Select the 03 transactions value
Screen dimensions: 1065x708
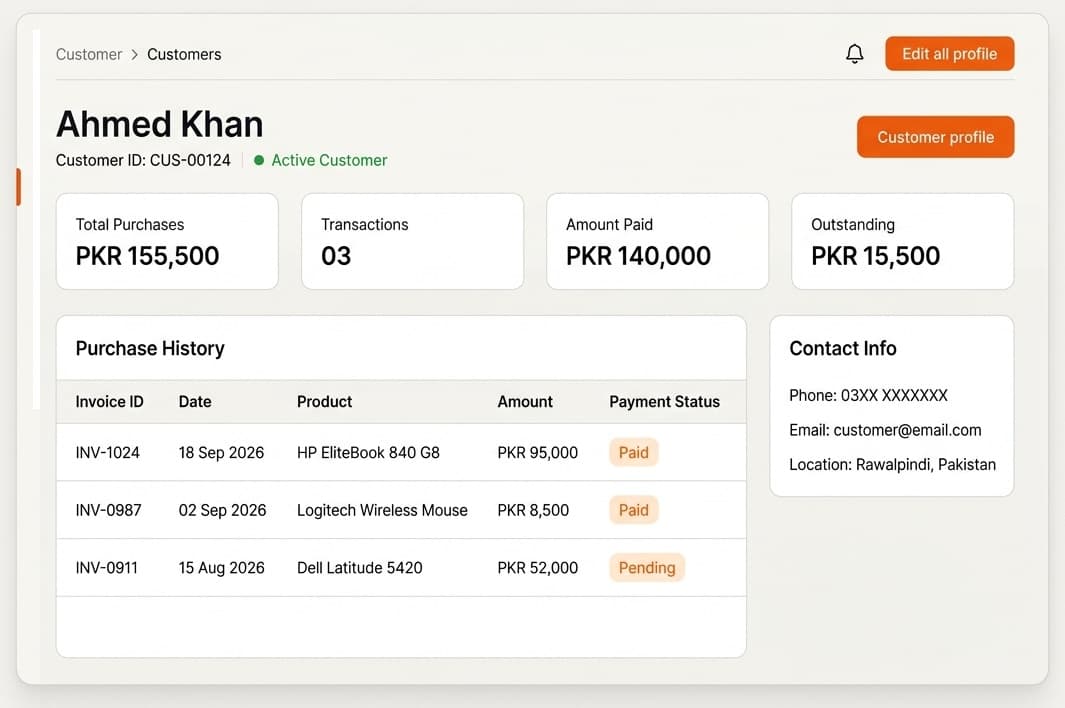pos(336,256)
